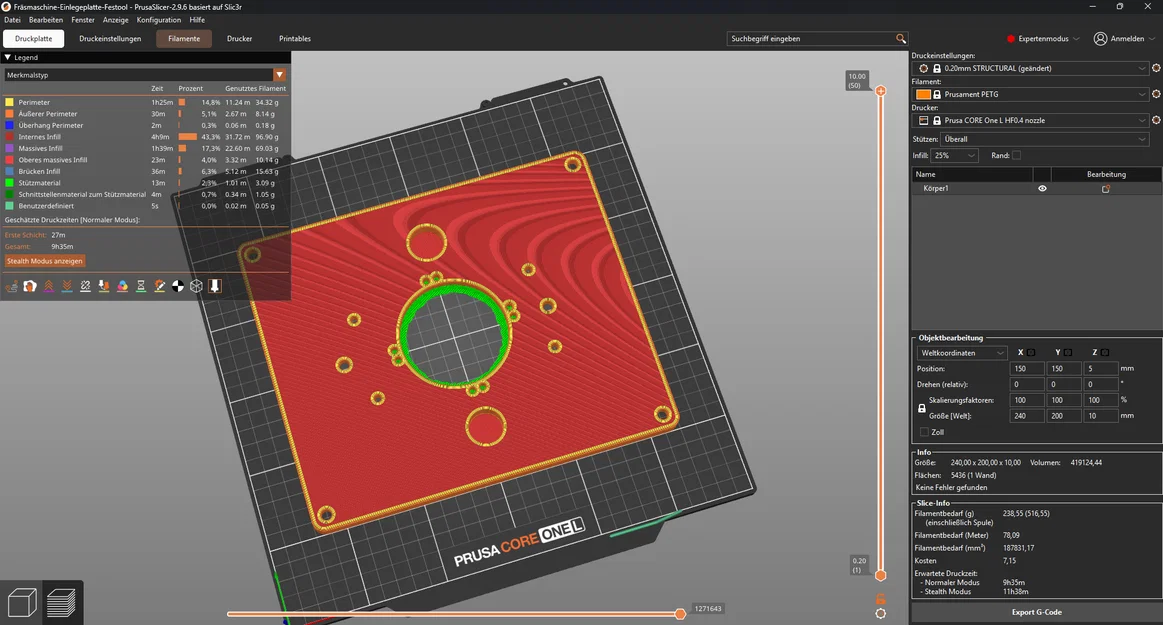Open the Konfiguration menu
The height and width of the screenshot is (625, 1163).
[159, 20]
